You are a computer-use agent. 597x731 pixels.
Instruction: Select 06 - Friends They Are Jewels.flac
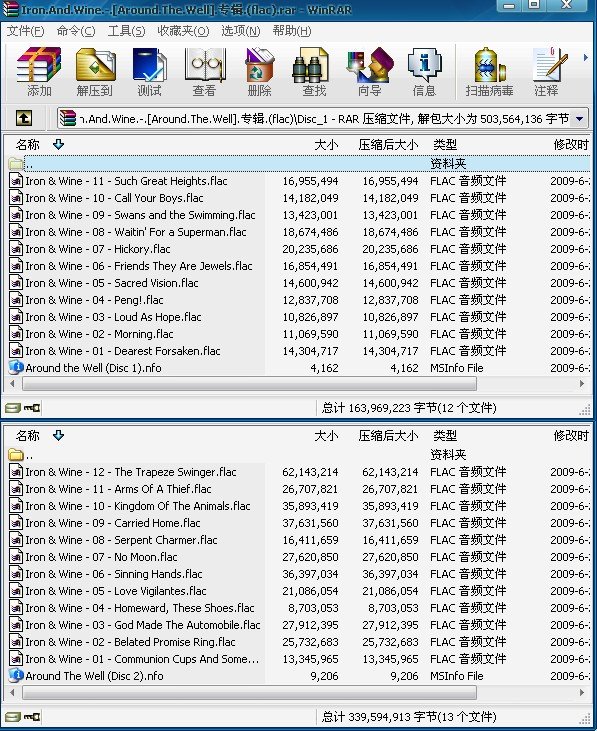139,266
